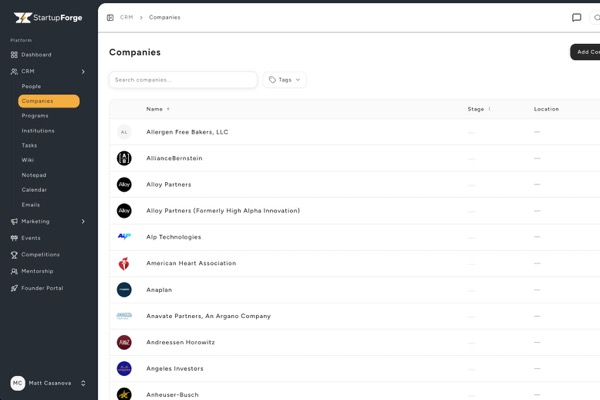Click the tag icon in Tags filter
The width and height of the screenshot is (600, 400).
272,80
